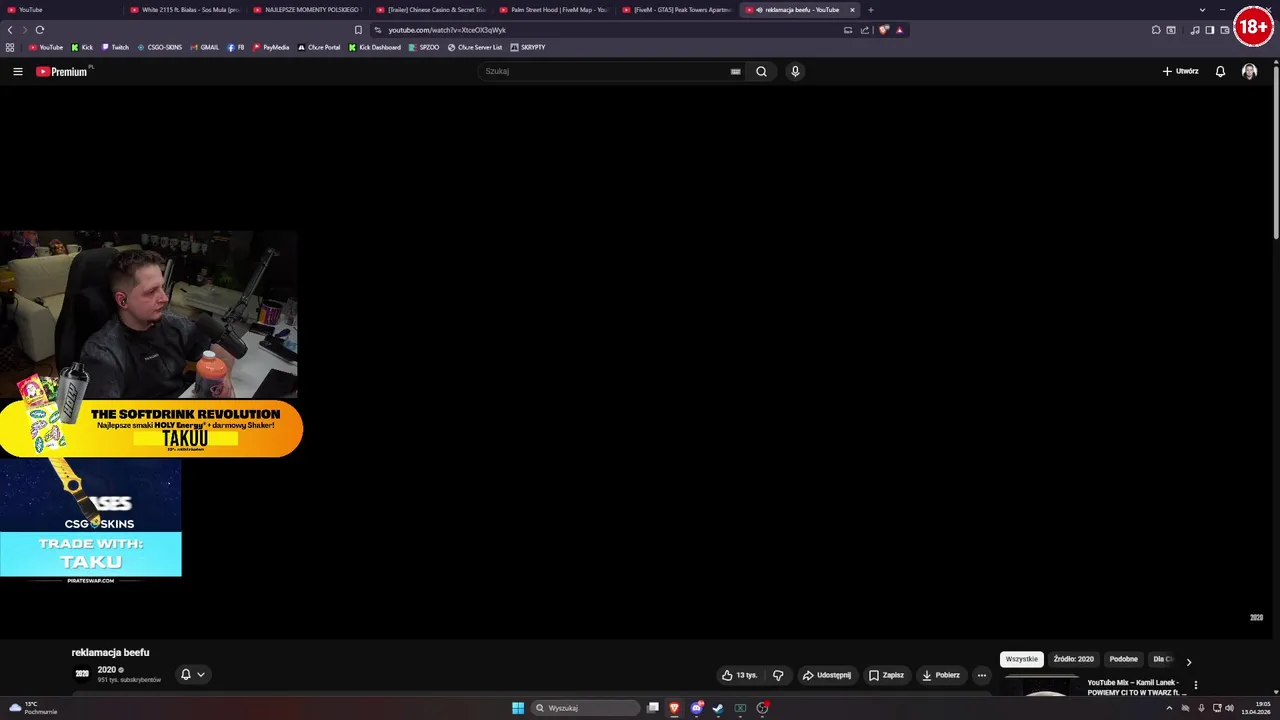Open the Task View icon in taskbar
This screenshot has width=1280, height=720.
pos(652,708)
